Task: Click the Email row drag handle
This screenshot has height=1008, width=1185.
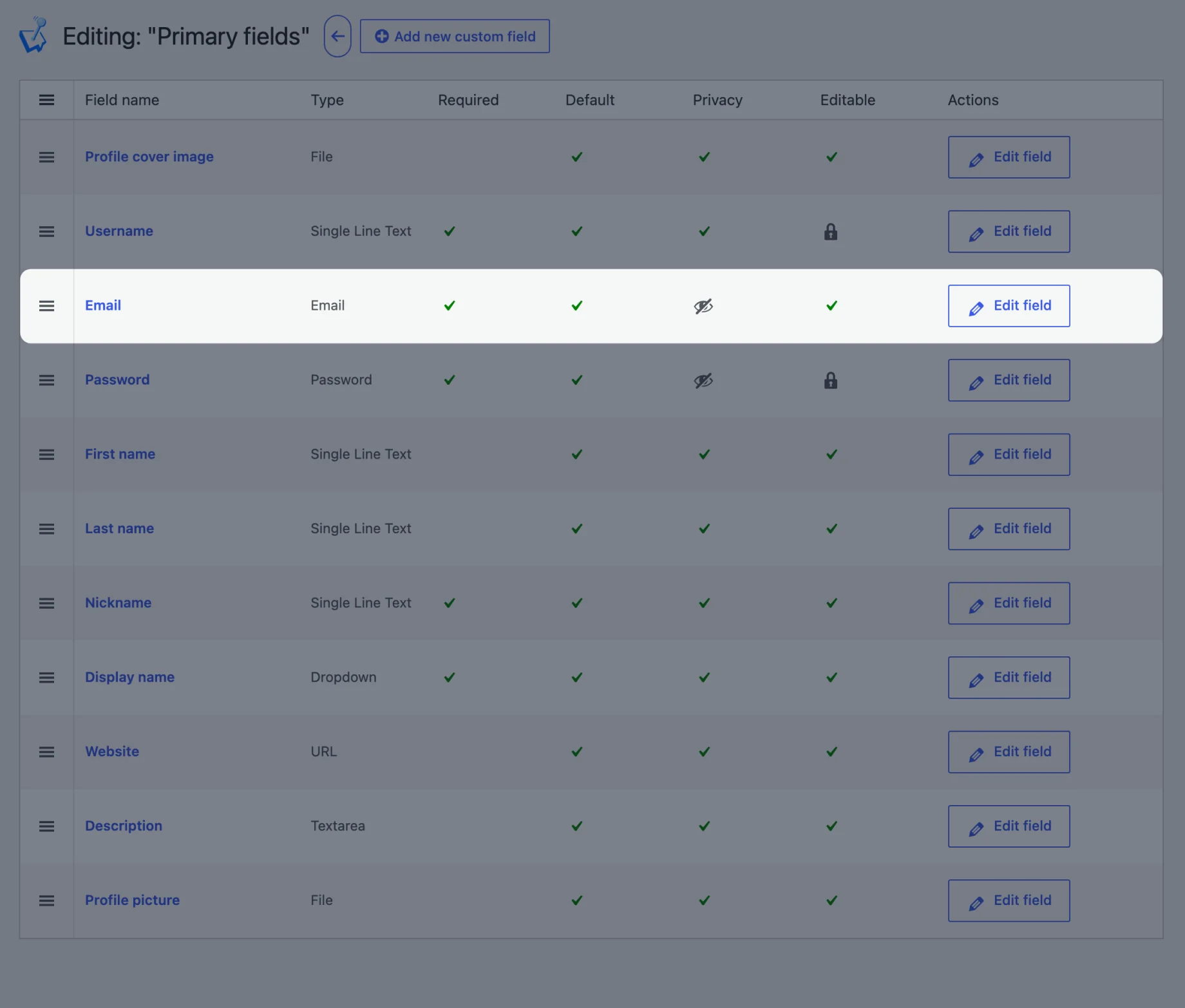Action: tap(46, 306)
